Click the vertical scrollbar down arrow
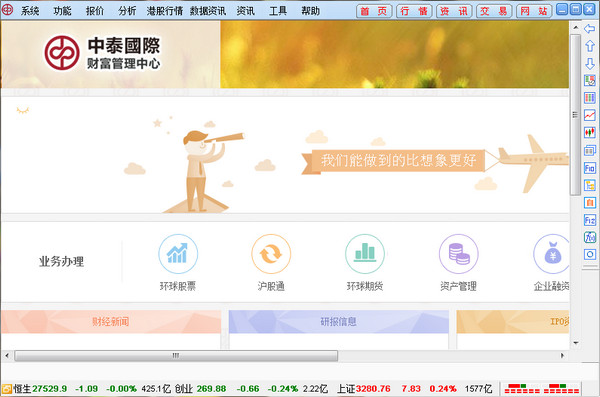 (x=576, y=343)
